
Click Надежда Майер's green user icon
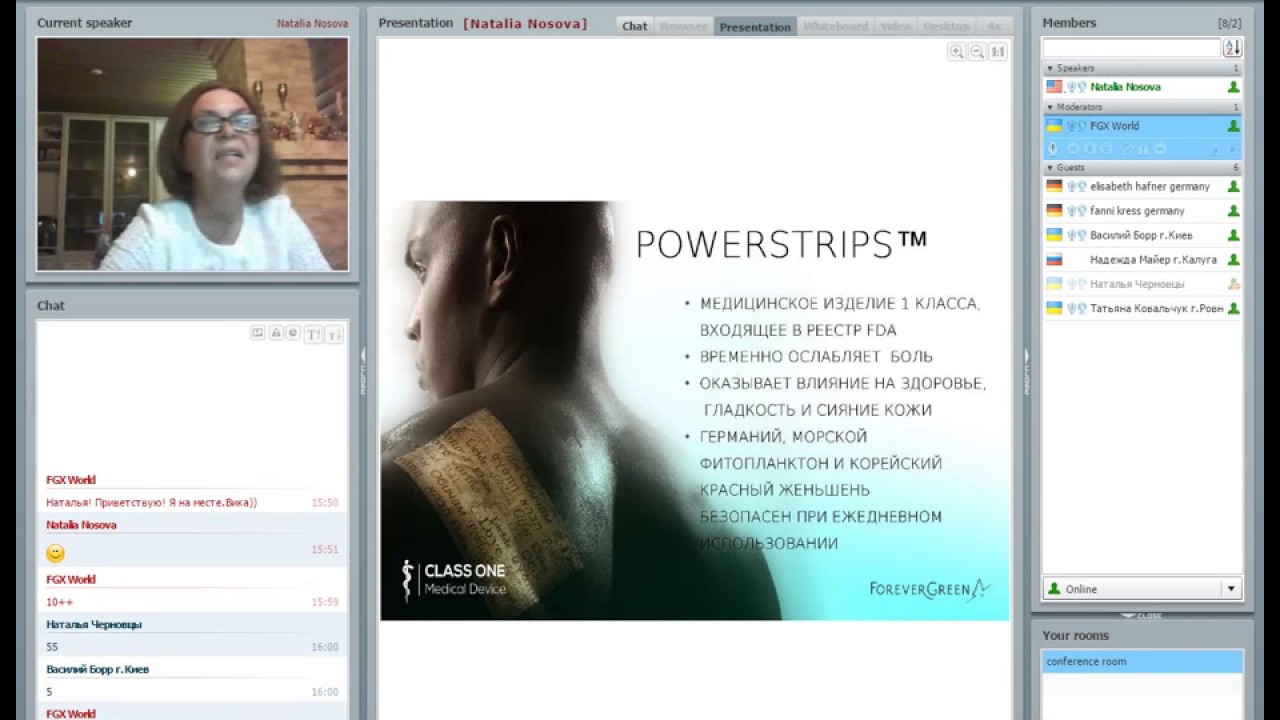coord(1233,260)
